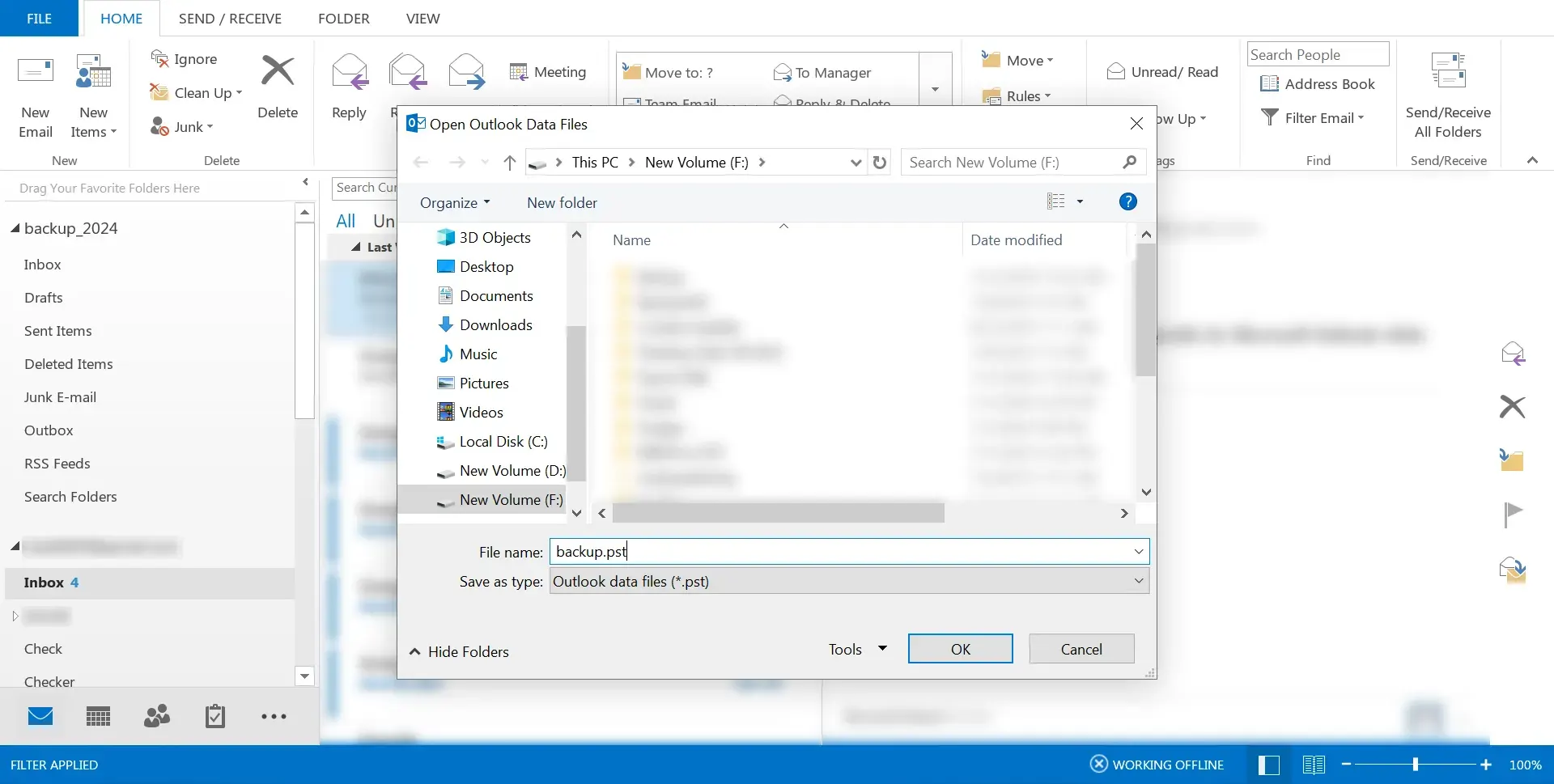Click the blue help question mark icon

tap(1127, 201)
